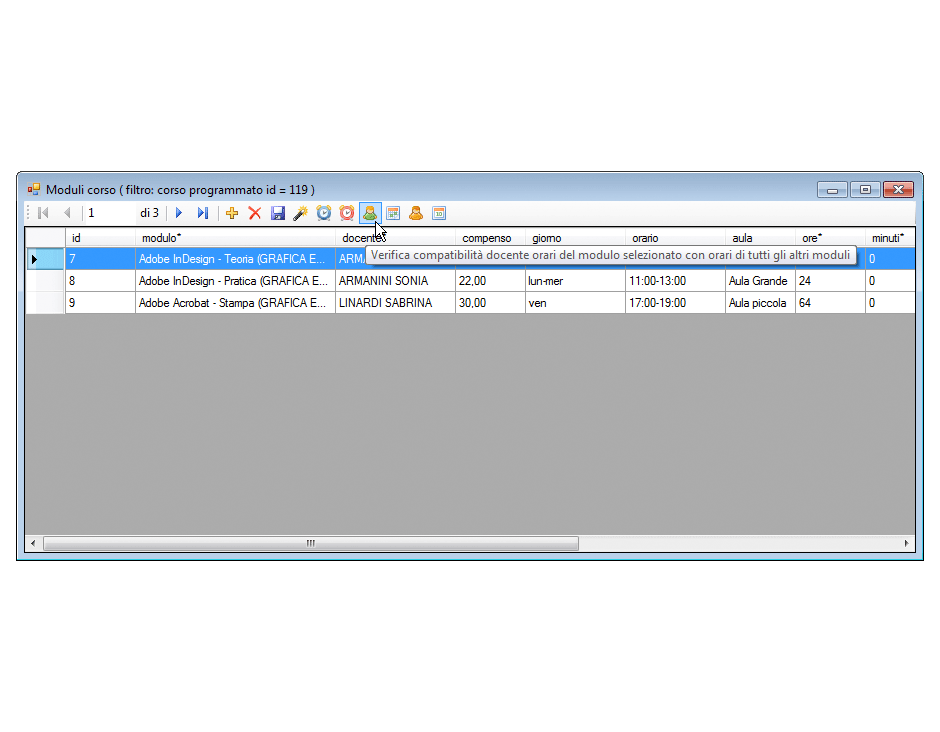
Task: Click giorno cell lun-mer
Action: pos(575,281)
